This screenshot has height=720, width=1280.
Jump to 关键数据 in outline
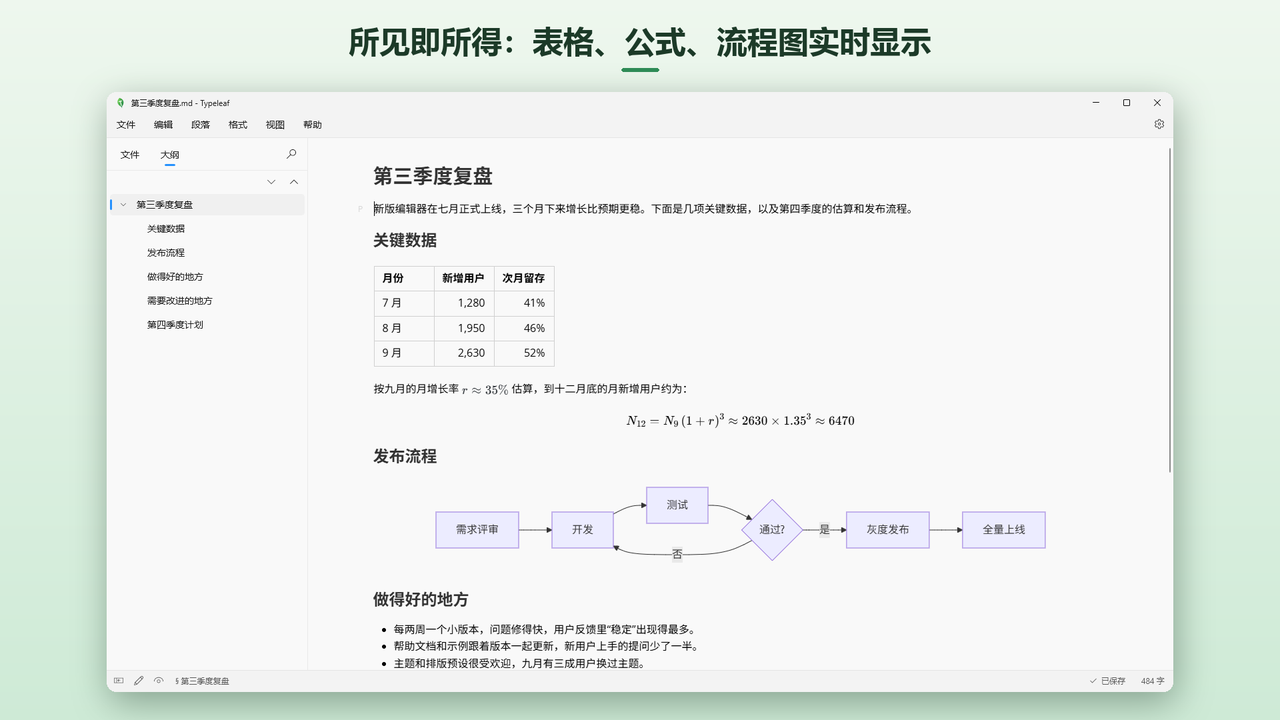(x=166, y=229)
